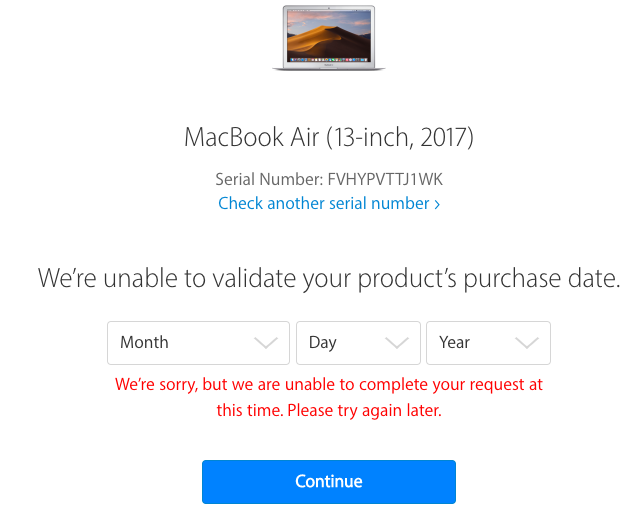Image resolution: width=644 pixels, height=518 pixels.
Task: Click the arrow after Check another serial number
Action: click(x=437, y=204)
